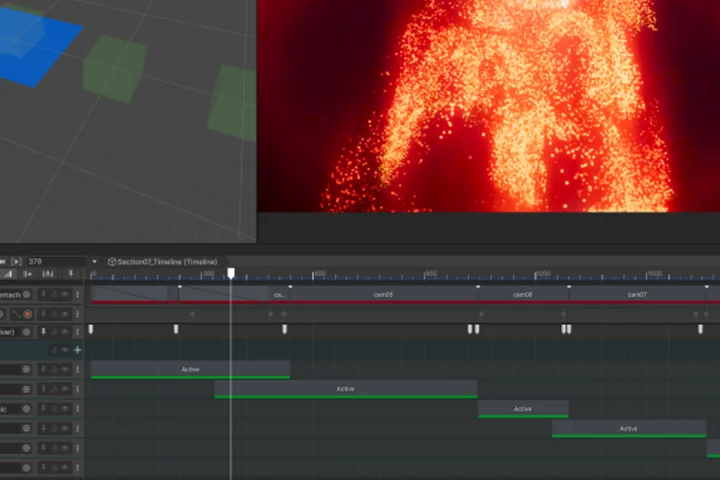Lock the signal receiver track
This screenshot has width=720, height=480.
click(54, 331)
